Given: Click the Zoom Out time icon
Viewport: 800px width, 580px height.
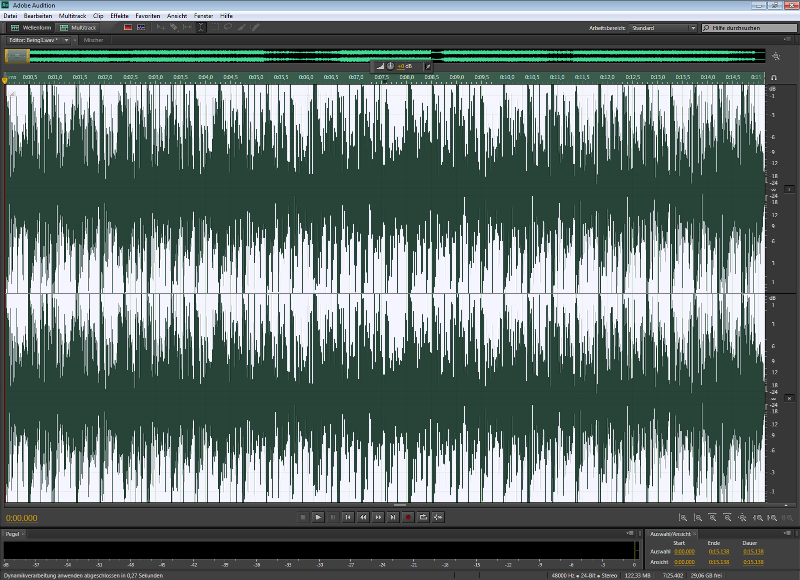Looking at the screenshot, I should 728,518.
